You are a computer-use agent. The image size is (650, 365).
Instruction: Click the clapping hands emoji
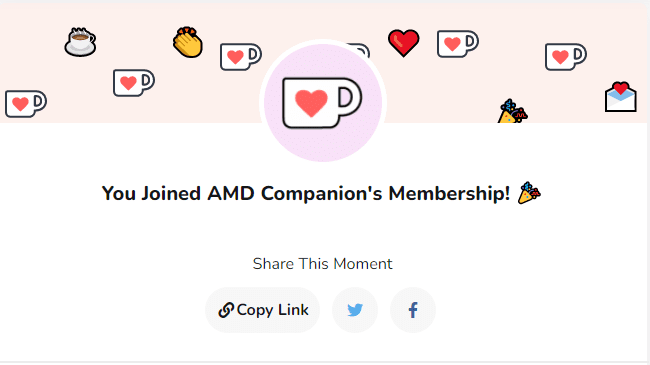pyautogui.click(x=188, y=42)
